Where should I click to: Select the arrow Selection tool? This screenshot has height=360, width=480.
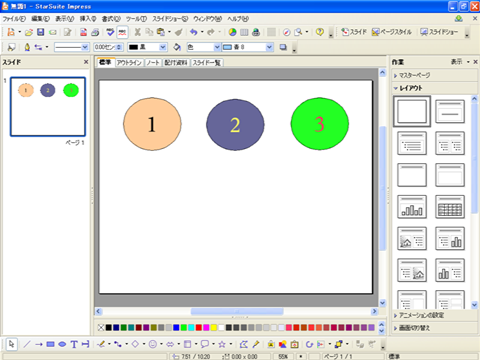[x=12, y=344]
